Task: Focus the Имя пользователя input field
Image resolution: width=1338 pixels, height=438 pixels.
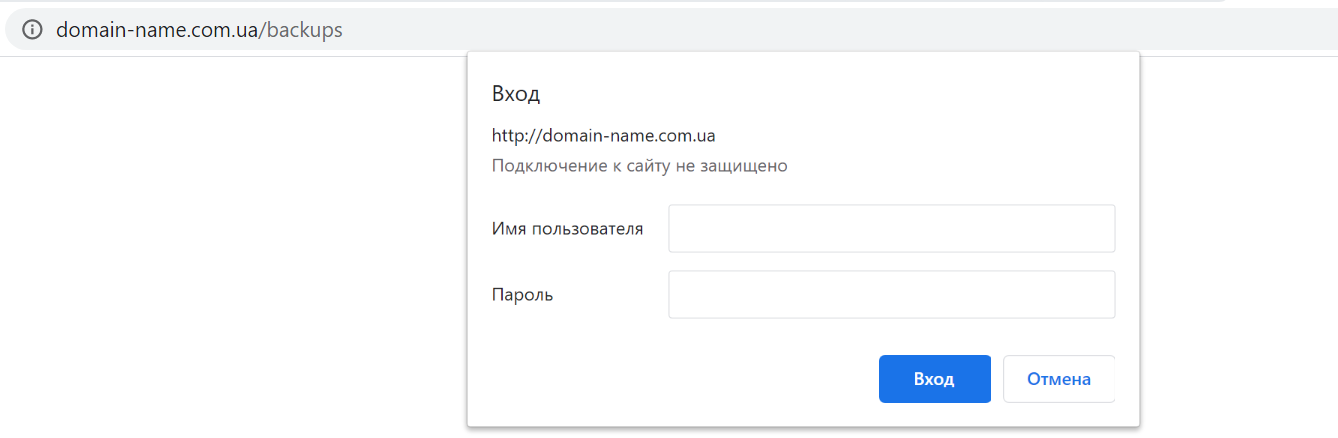Action: (890, 229)
